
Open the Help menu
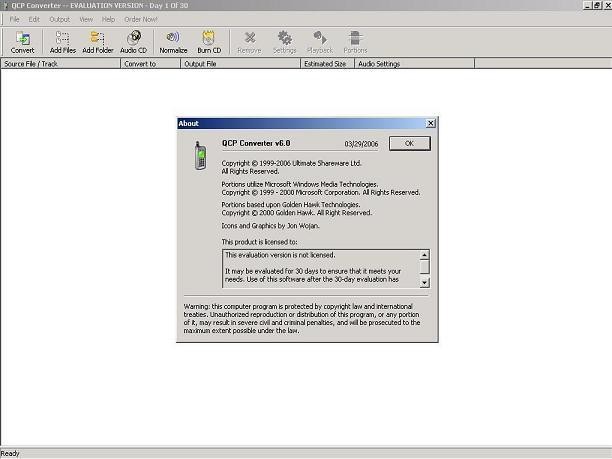pos(108,19)
